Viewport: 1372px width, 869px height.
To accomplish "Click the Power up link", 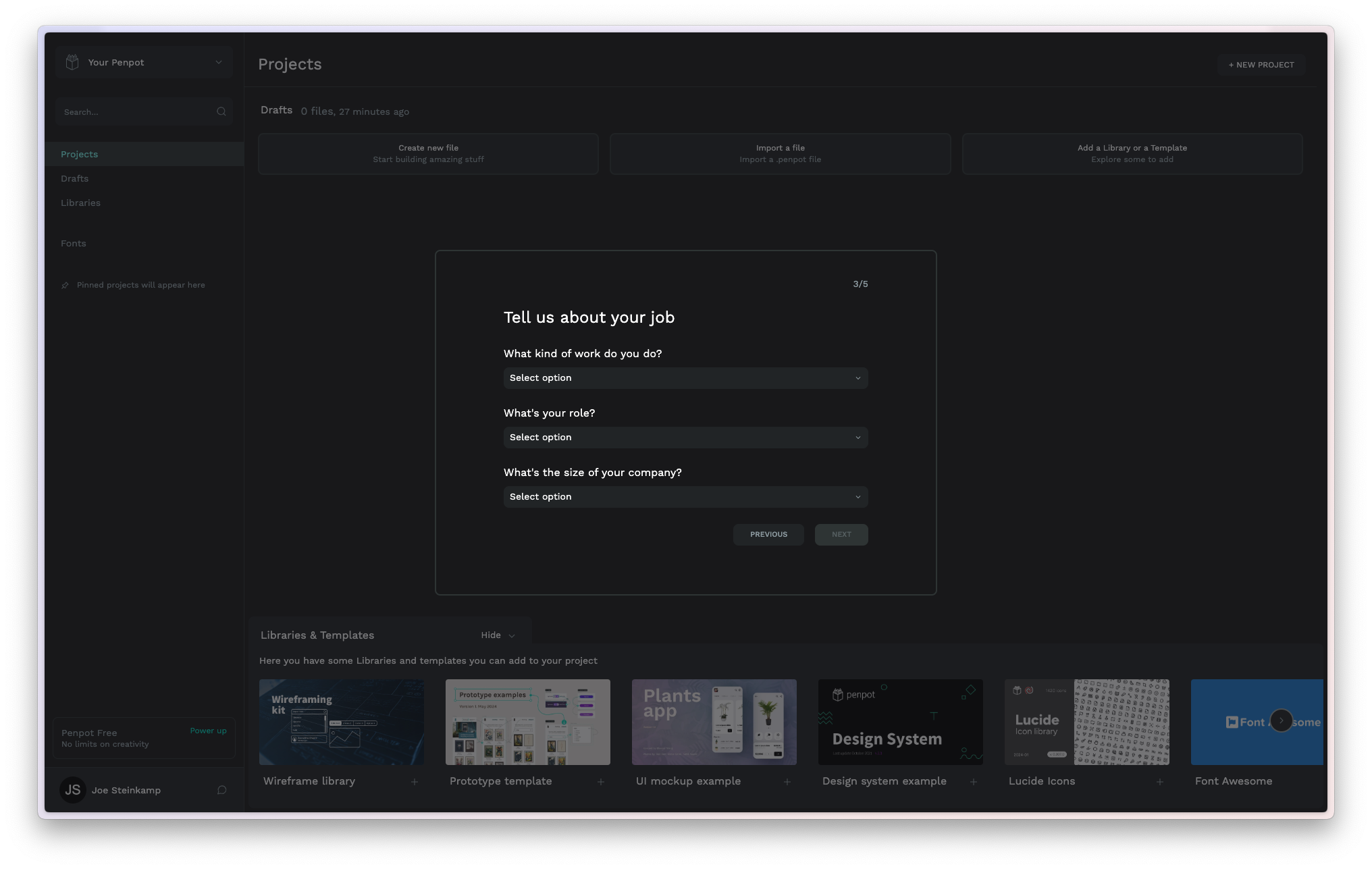I will pos(208,731).
